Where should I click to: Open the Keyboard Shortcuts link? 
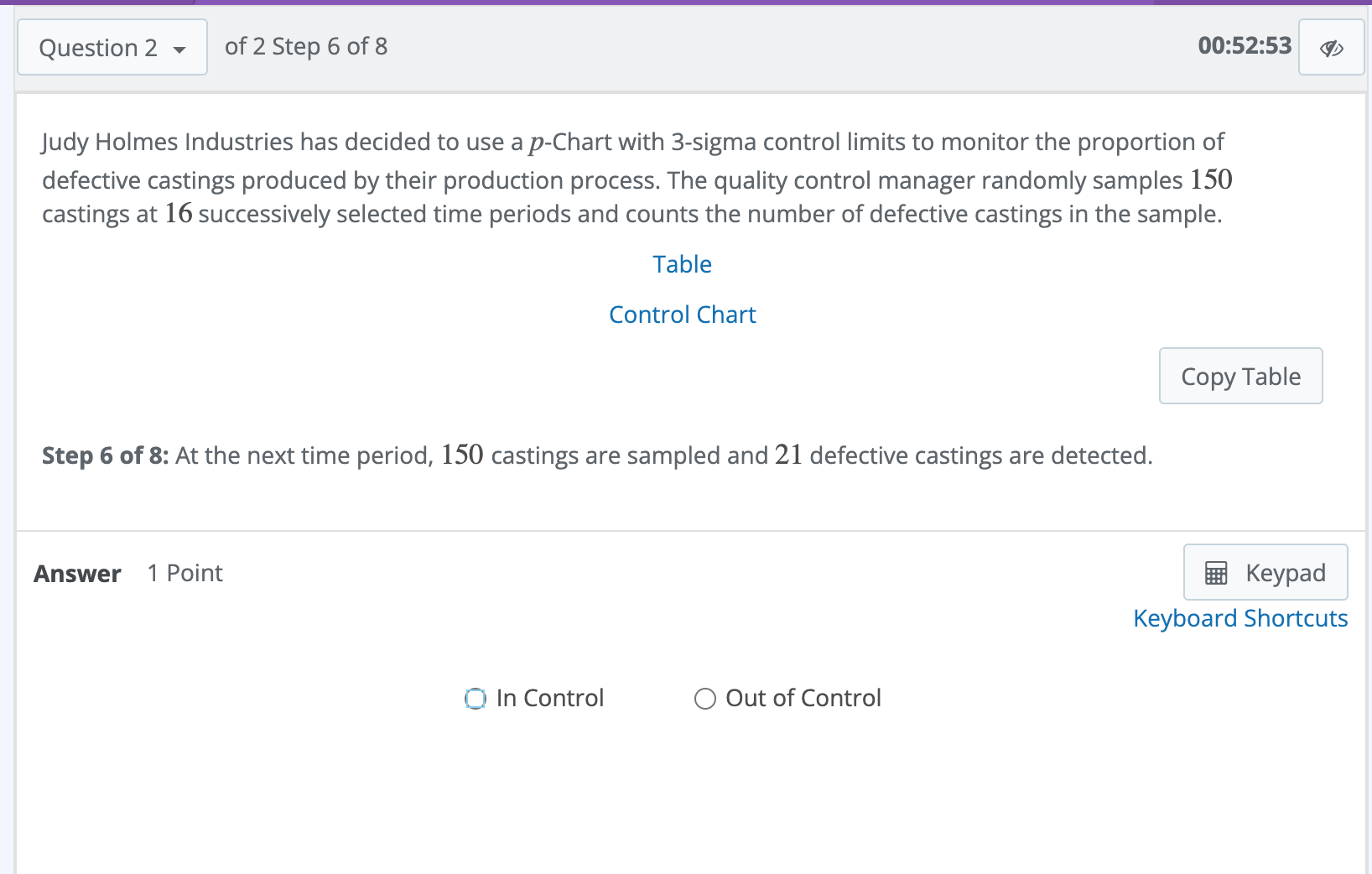pyautogui.click(x=1240, y=618)
